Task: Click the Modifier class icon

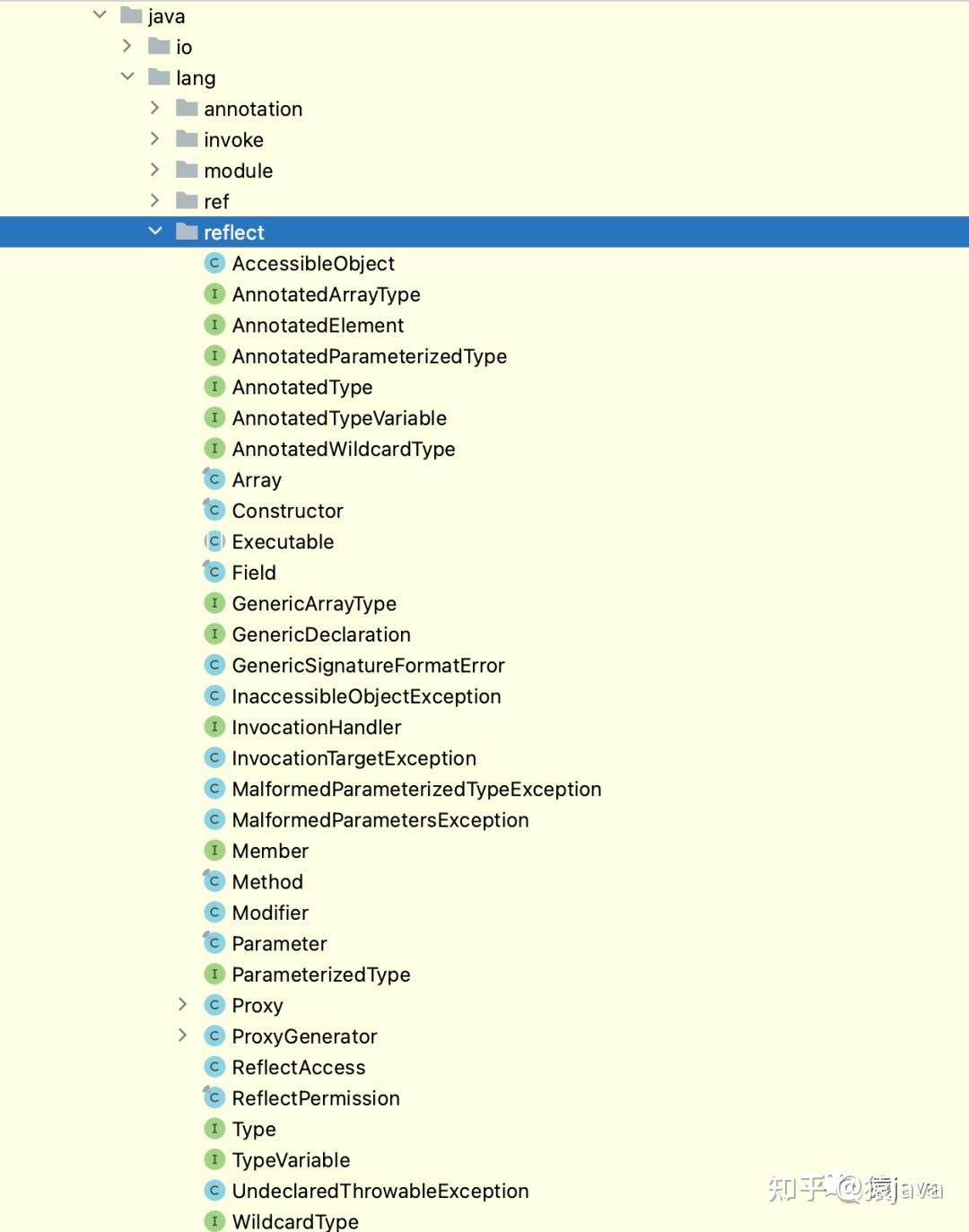Action: tap(214, 913)
